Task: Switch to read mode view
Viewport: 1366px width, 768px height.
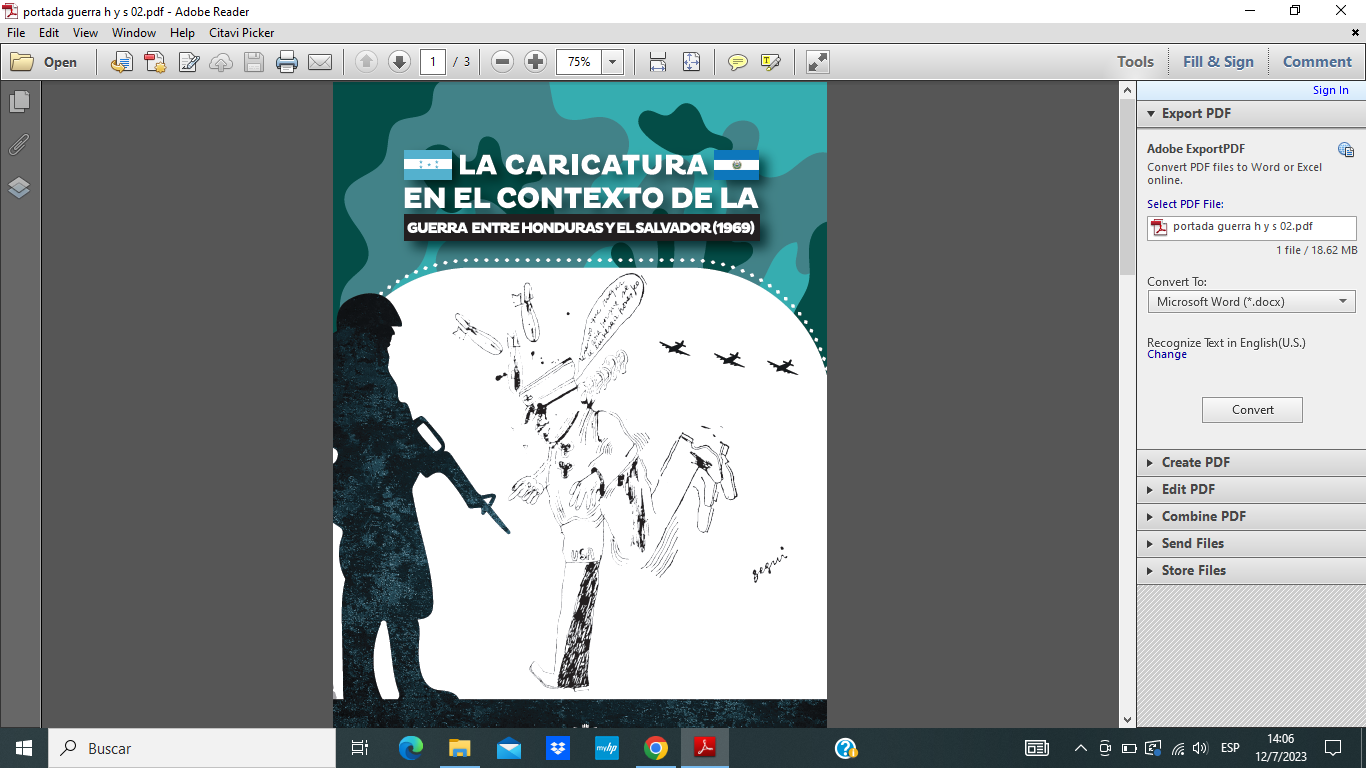Action: pyautogui.click(x=817, y=62)
